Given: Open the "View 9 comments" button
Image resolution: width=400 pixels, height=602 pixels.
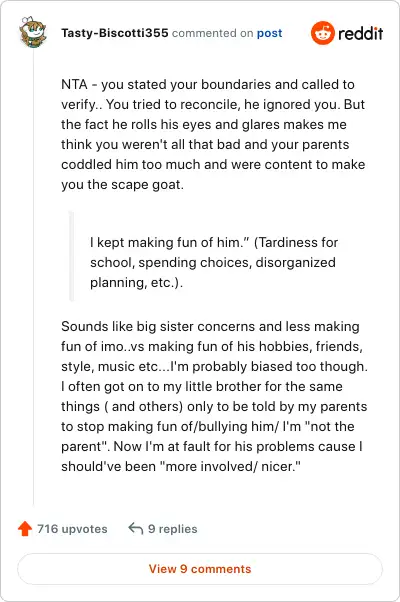Looking at the screenshot, I should [x=200, y=569].
